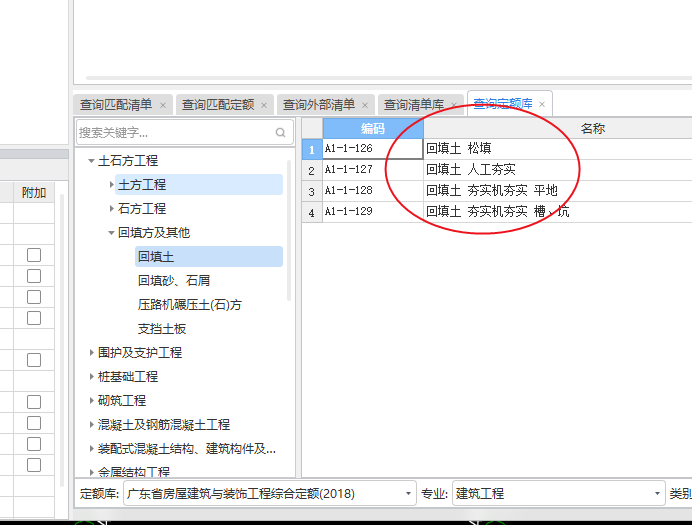Expand the 装配式混凝土结构 node
692x525 pixels.
pos(91,449)
